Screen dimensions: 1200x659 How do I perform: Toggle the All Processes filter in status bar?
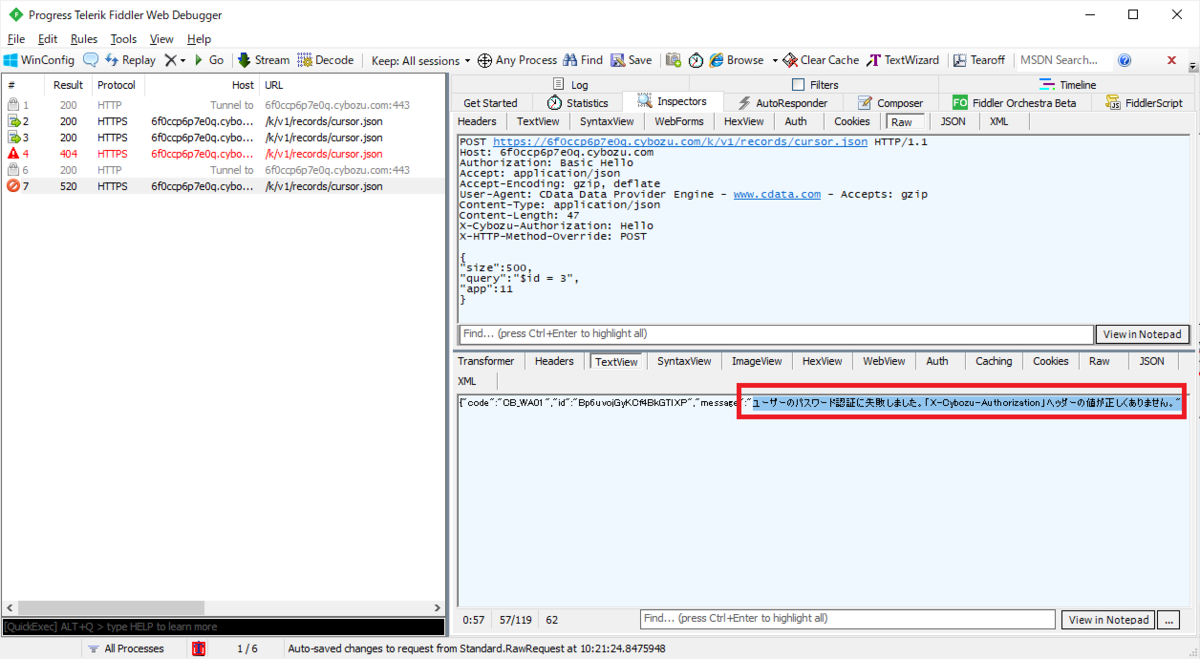(x=125, y=648)
